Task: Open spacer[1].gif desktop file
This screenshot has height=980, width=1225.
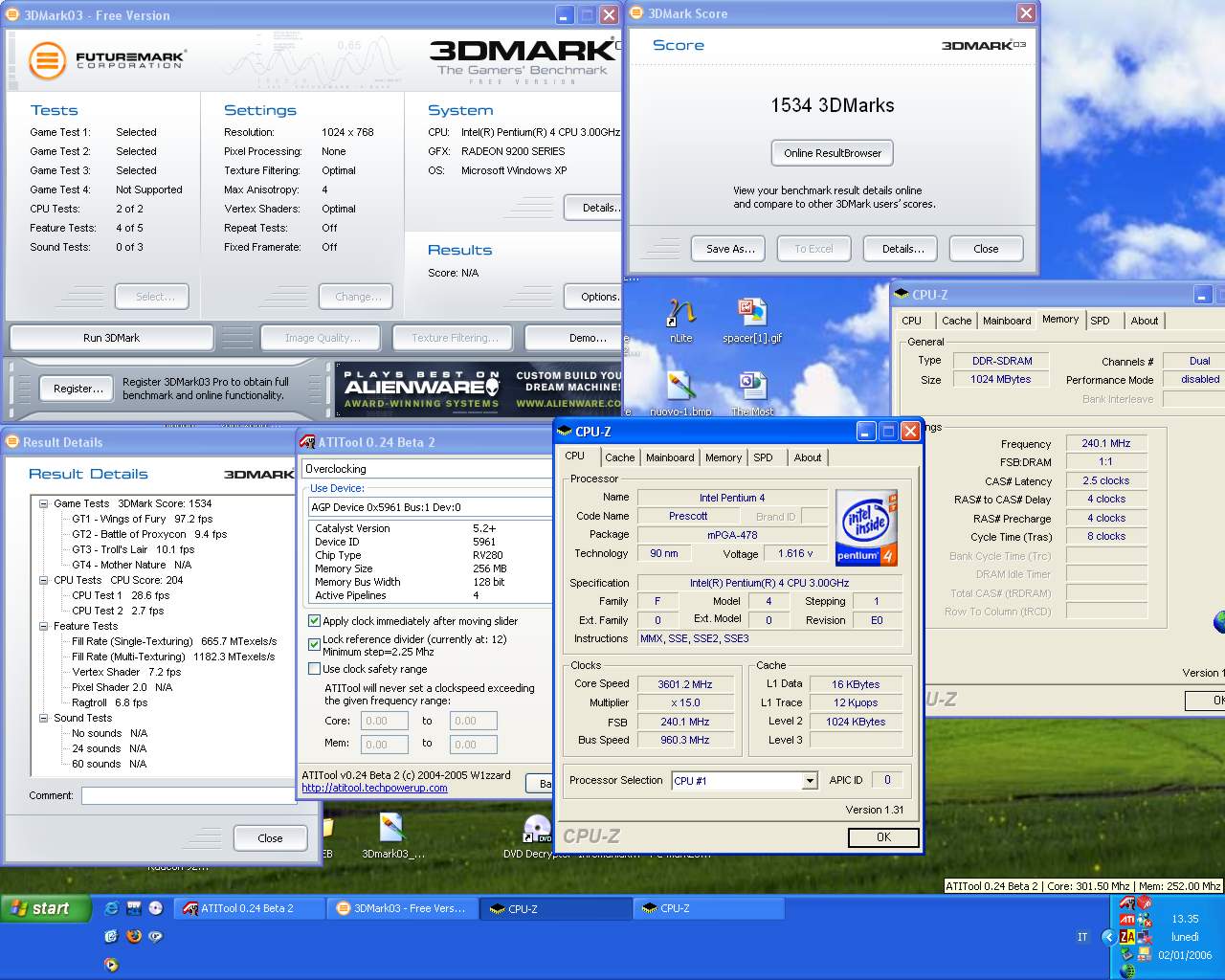Action: (752, 320)
